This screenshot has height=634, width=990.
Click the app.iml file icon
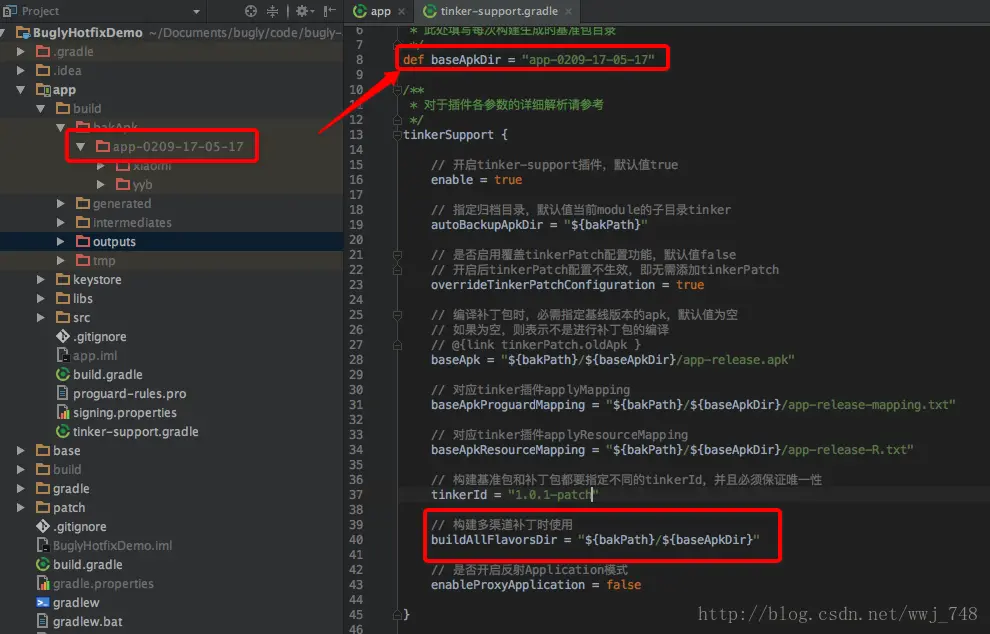(63, 355)
